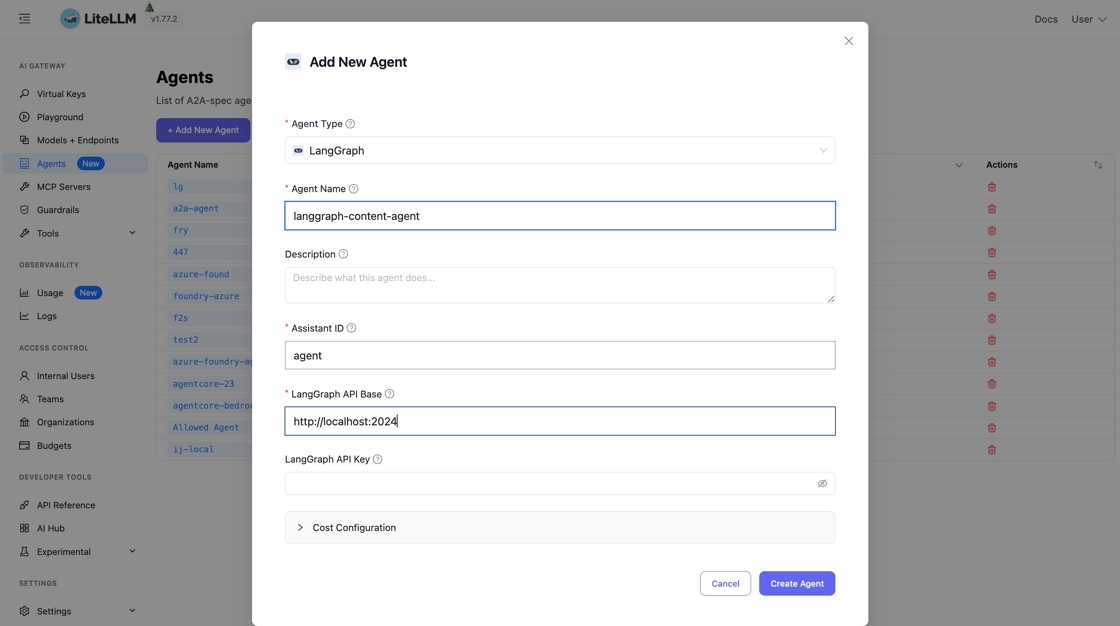Click the LangGraph API Base input field
The height and width of the screenshot is (626, 1120).
[560, 421]
